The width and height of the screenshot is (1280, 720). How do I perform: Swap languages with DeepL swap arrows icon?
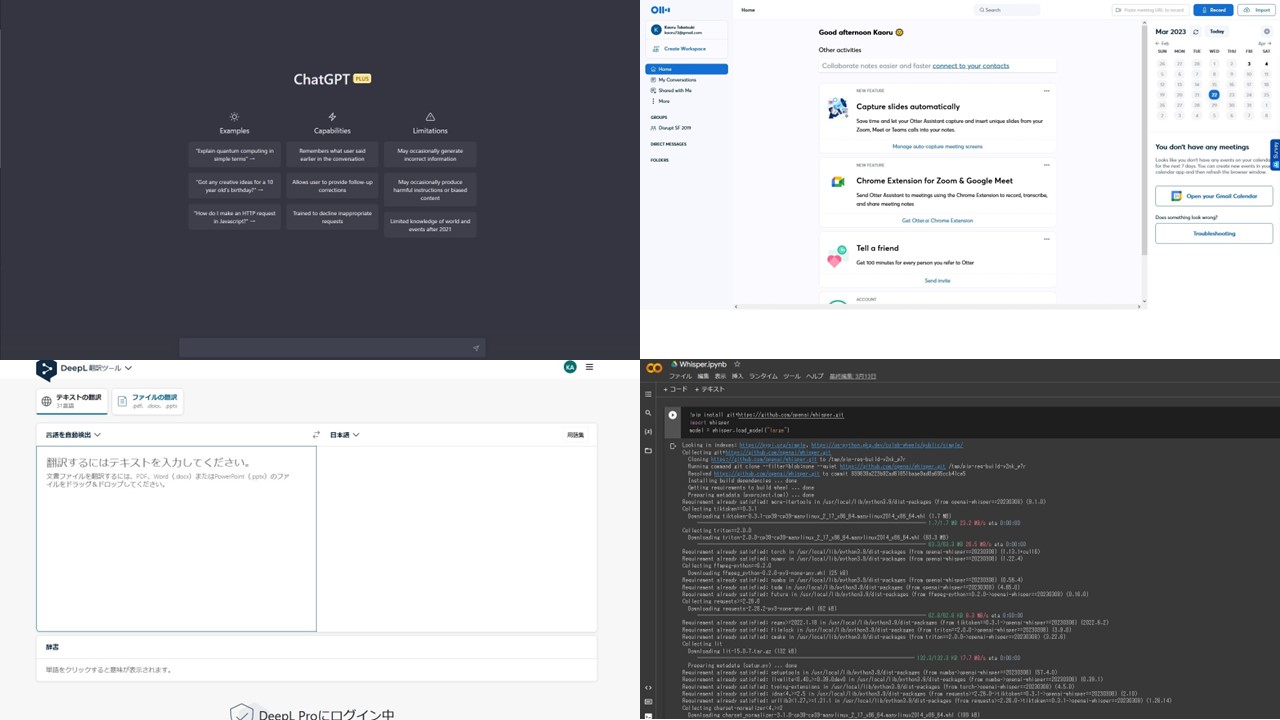tap(316, 435)
